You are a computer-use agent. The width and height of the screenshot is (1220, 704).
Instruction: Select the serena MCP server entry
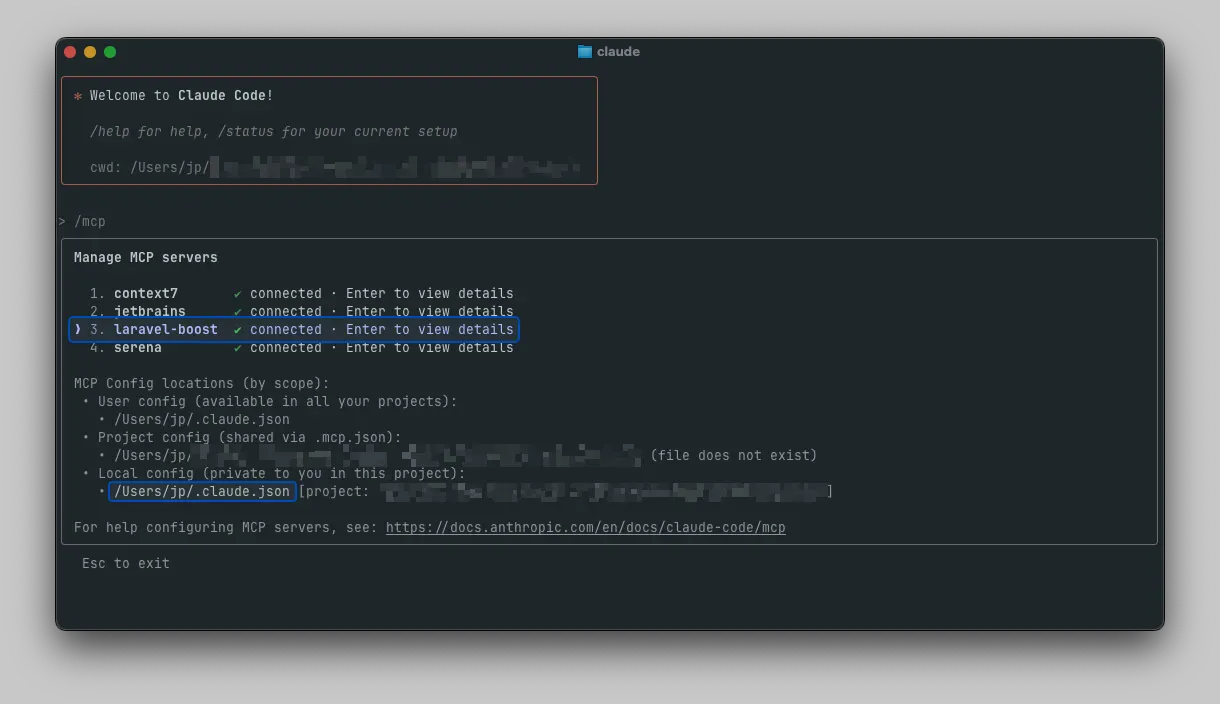(138, 347)
